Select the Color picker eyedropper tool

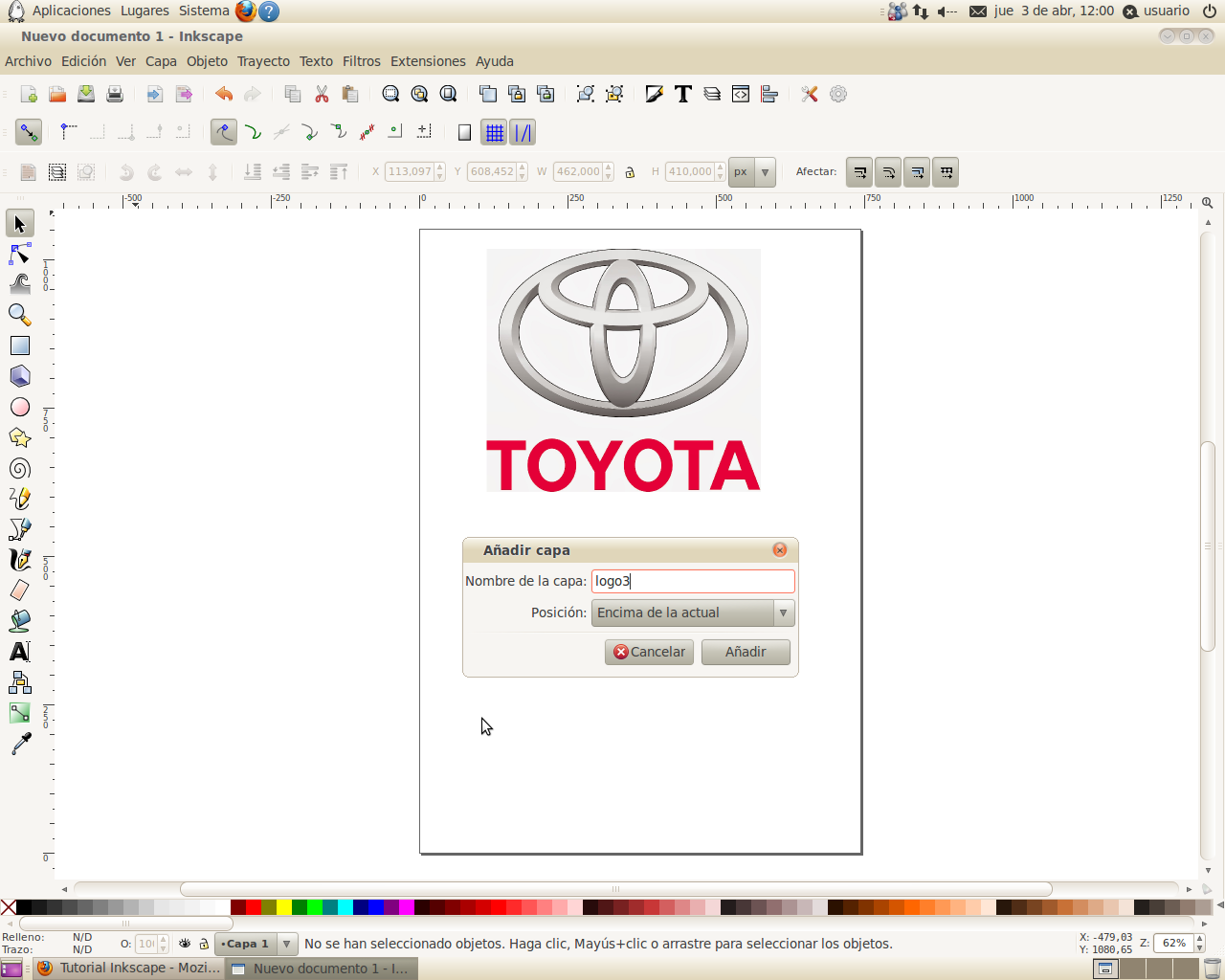point(19,743)
